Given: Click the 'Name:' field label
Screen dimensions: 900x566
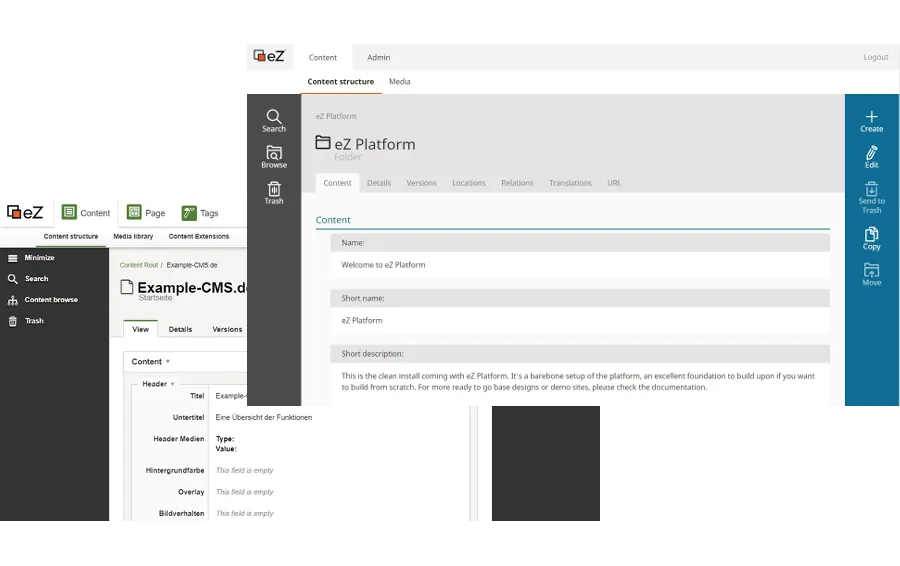Looking at the screenshot, I should [x=353, y=243].
